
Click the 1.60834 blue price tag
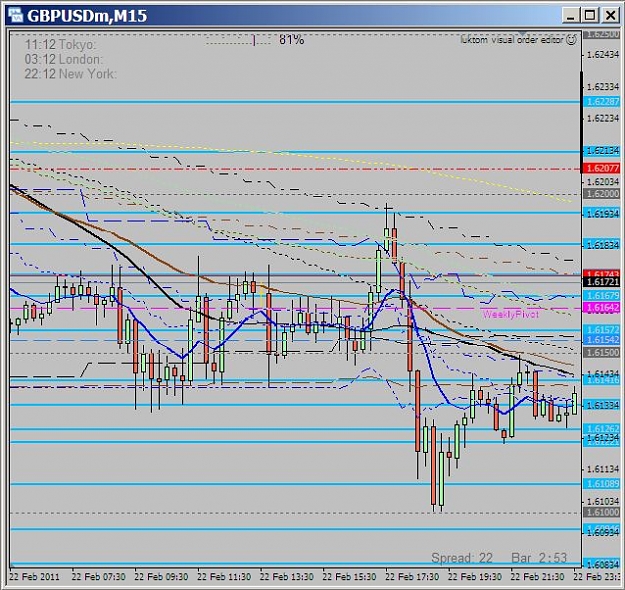602,564
